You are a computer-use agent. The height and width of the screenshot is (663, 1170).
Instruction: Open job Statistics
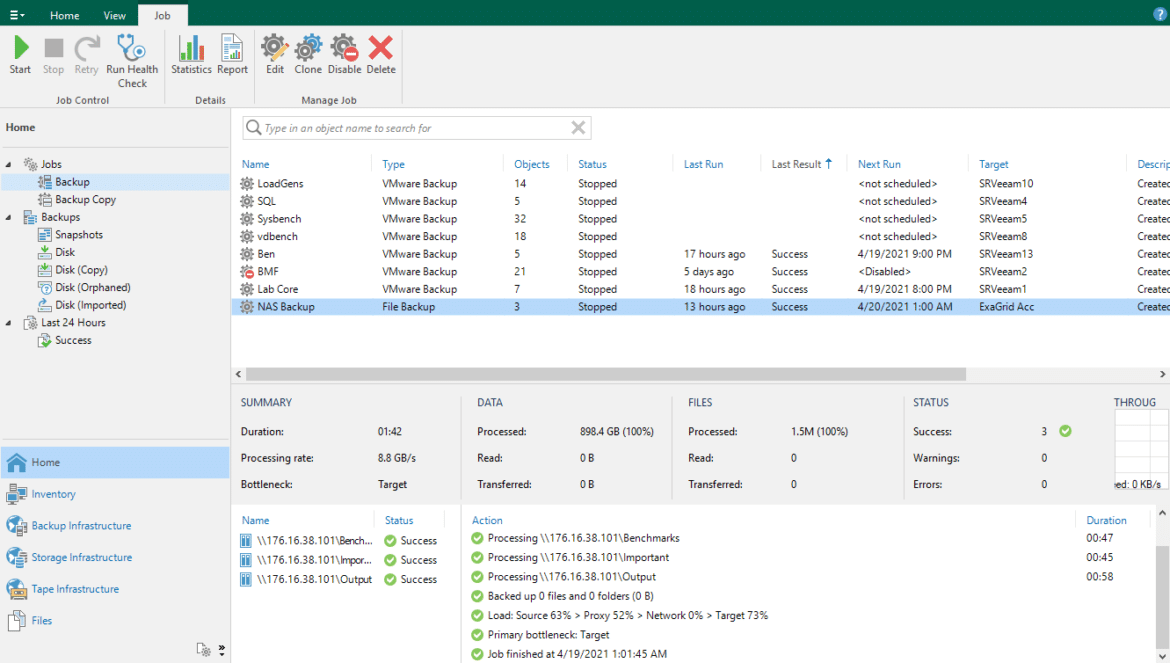point(191,54)
